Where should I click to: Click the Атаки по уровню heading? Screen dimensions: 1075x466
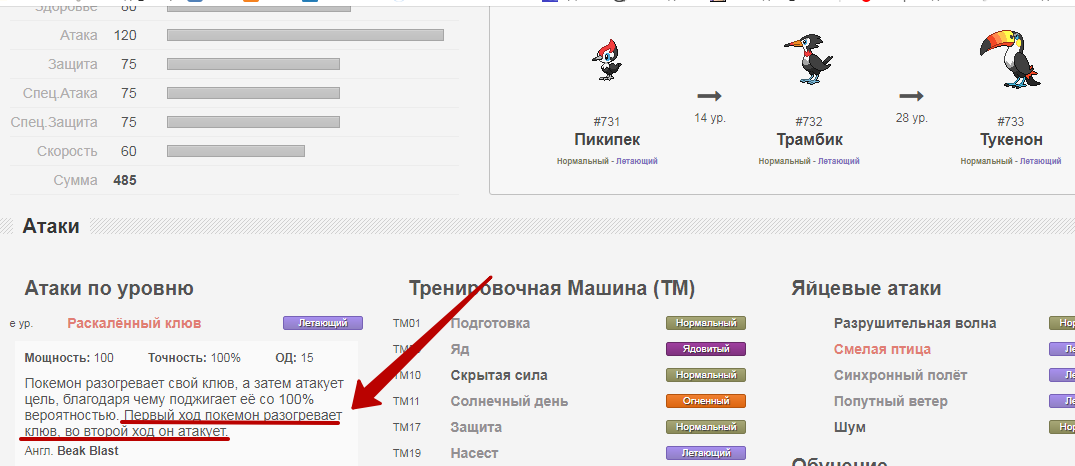[109, 289]
